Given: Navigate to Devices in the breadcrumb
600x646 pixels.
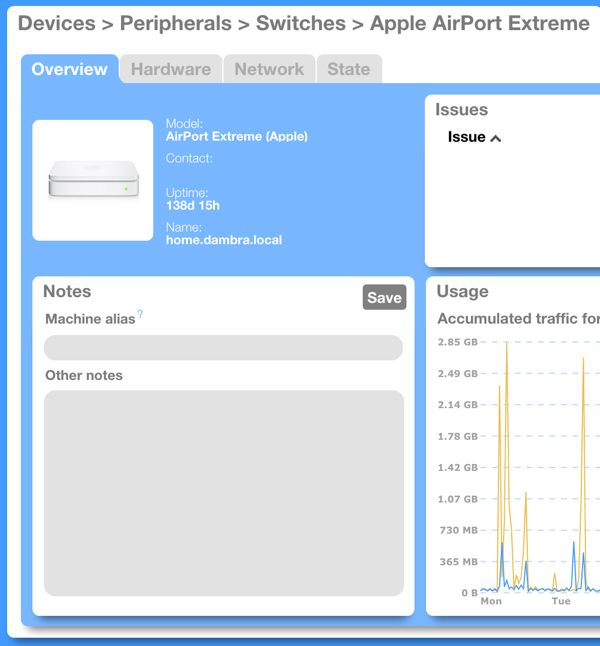Looking at the screenshot, I should [x=57, y=23].
